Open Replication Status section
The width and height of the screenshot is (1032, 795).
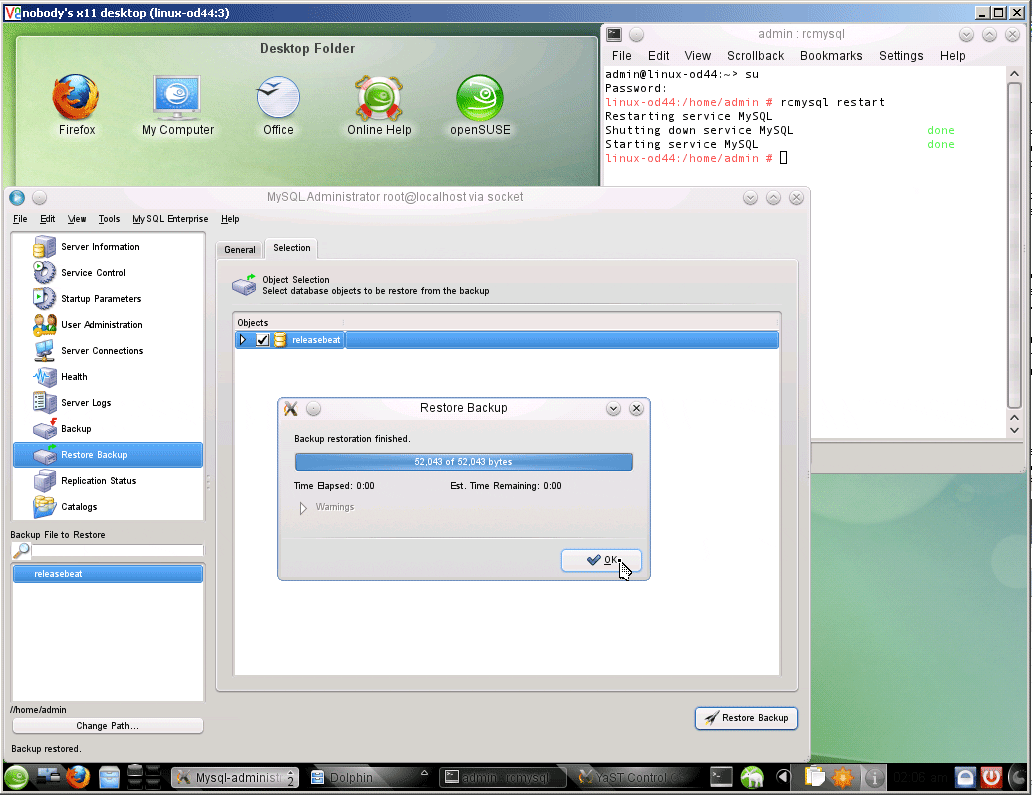pos(98,481)
